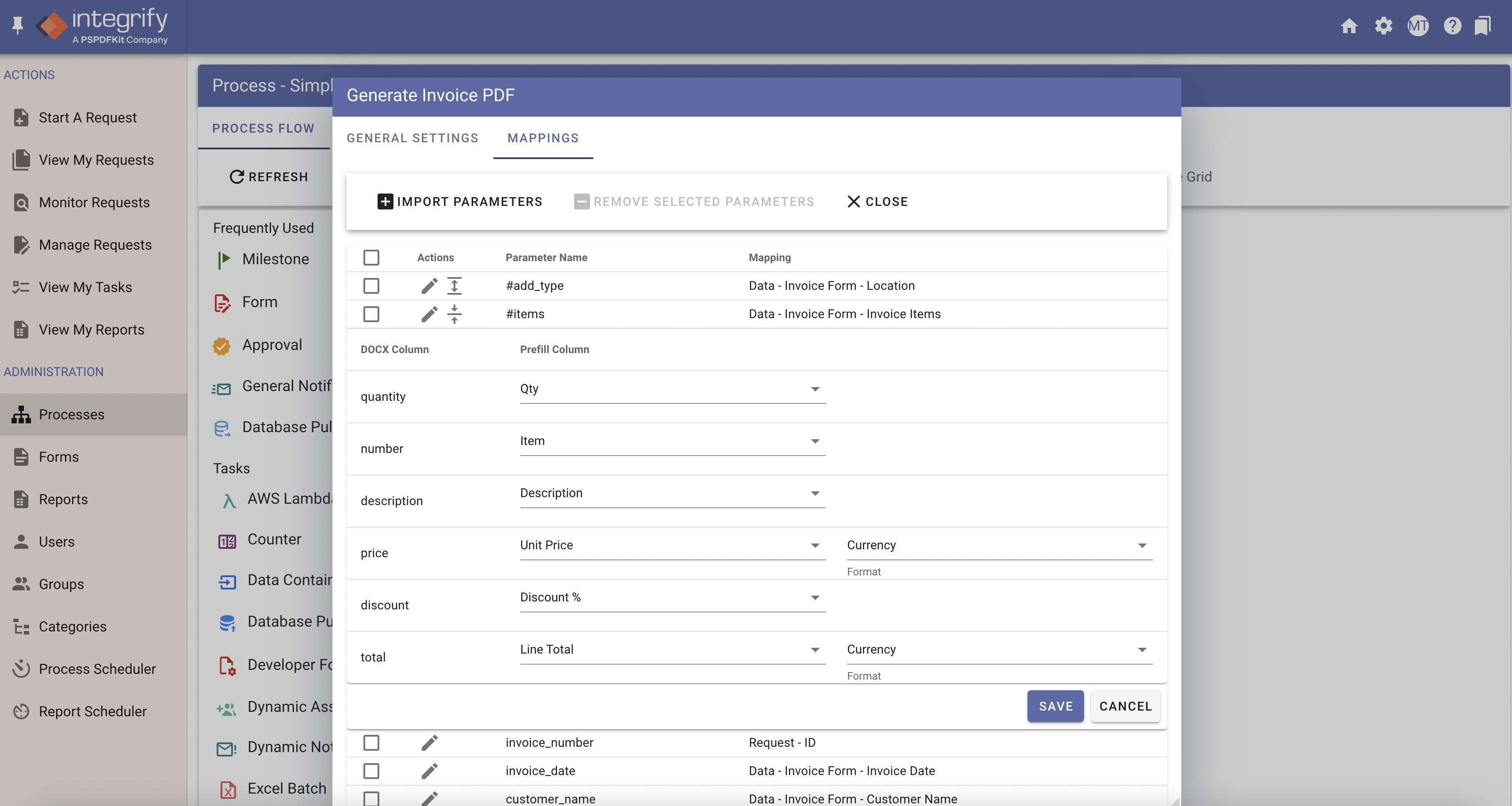Click the Data Container icon
1512x806 pixels.
[227, 582]
